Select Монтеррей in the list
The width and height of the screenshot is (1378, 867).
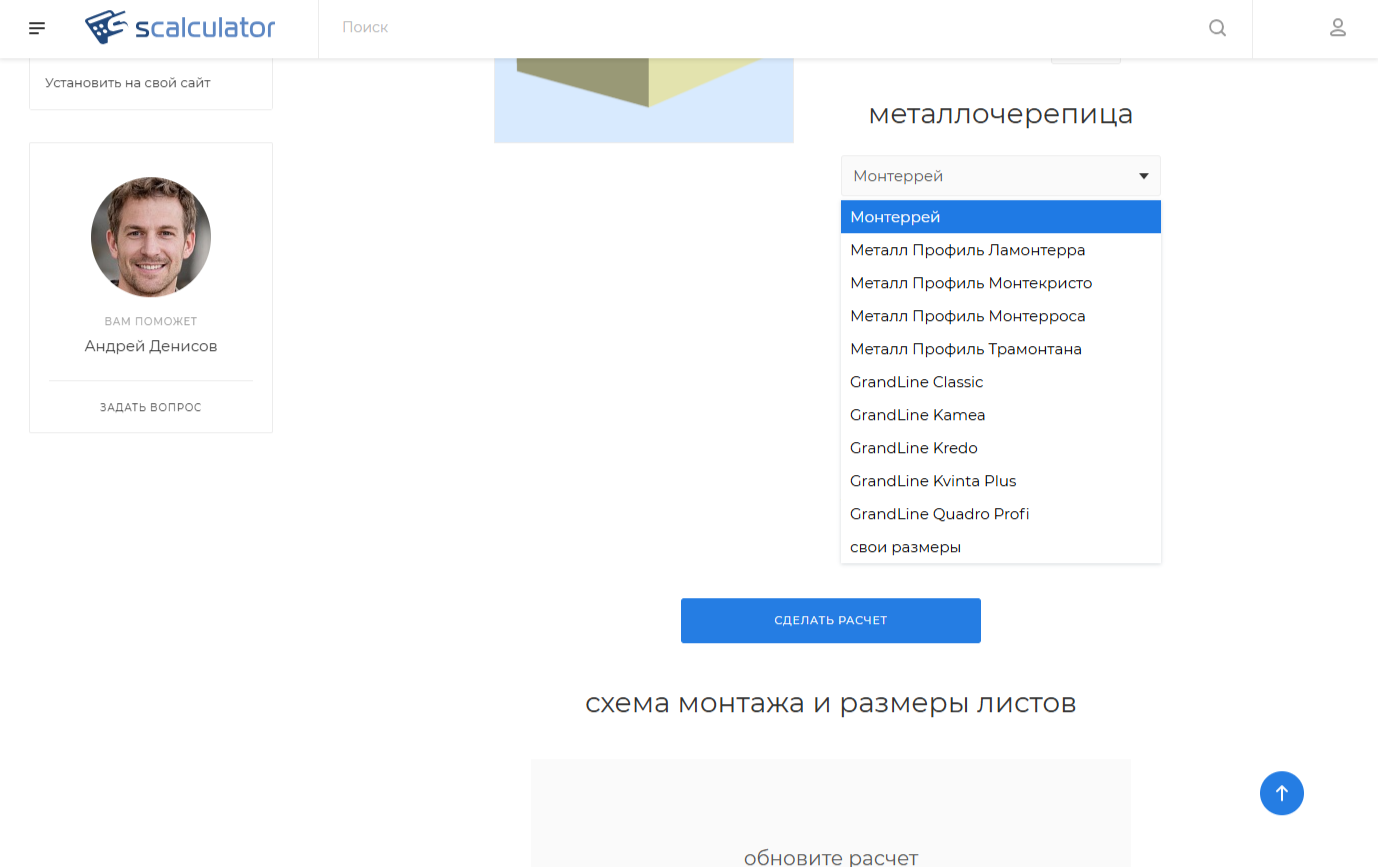point(1001,217)
